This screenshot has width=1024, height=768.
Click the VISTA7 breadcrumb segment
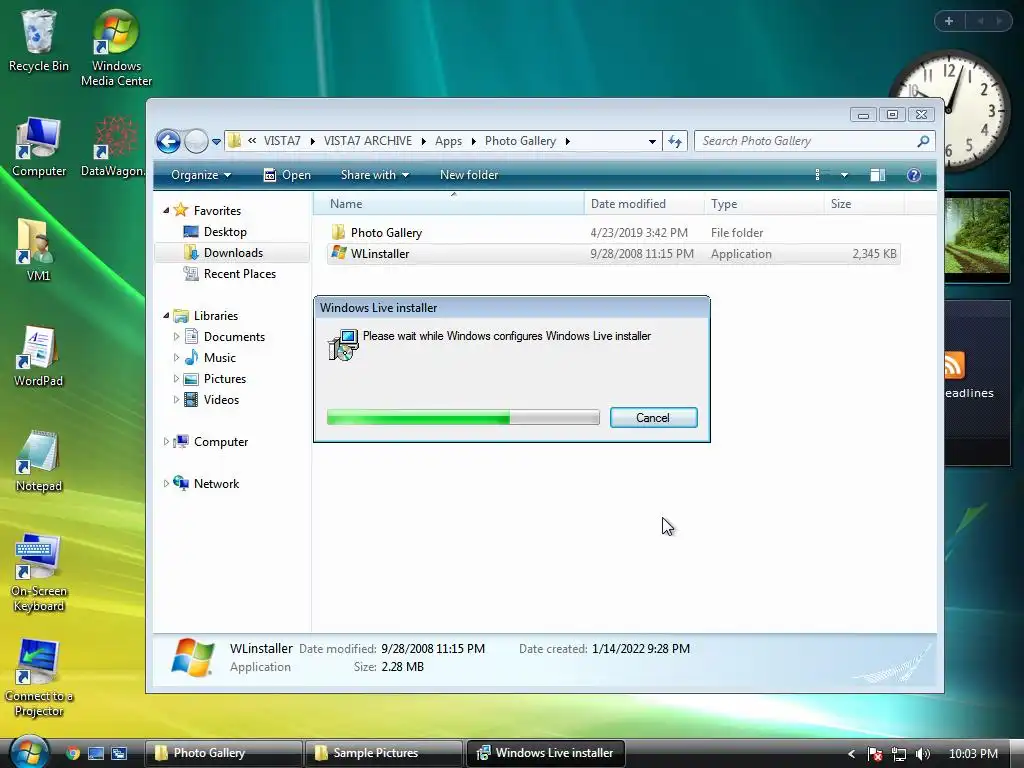point(282,141)
